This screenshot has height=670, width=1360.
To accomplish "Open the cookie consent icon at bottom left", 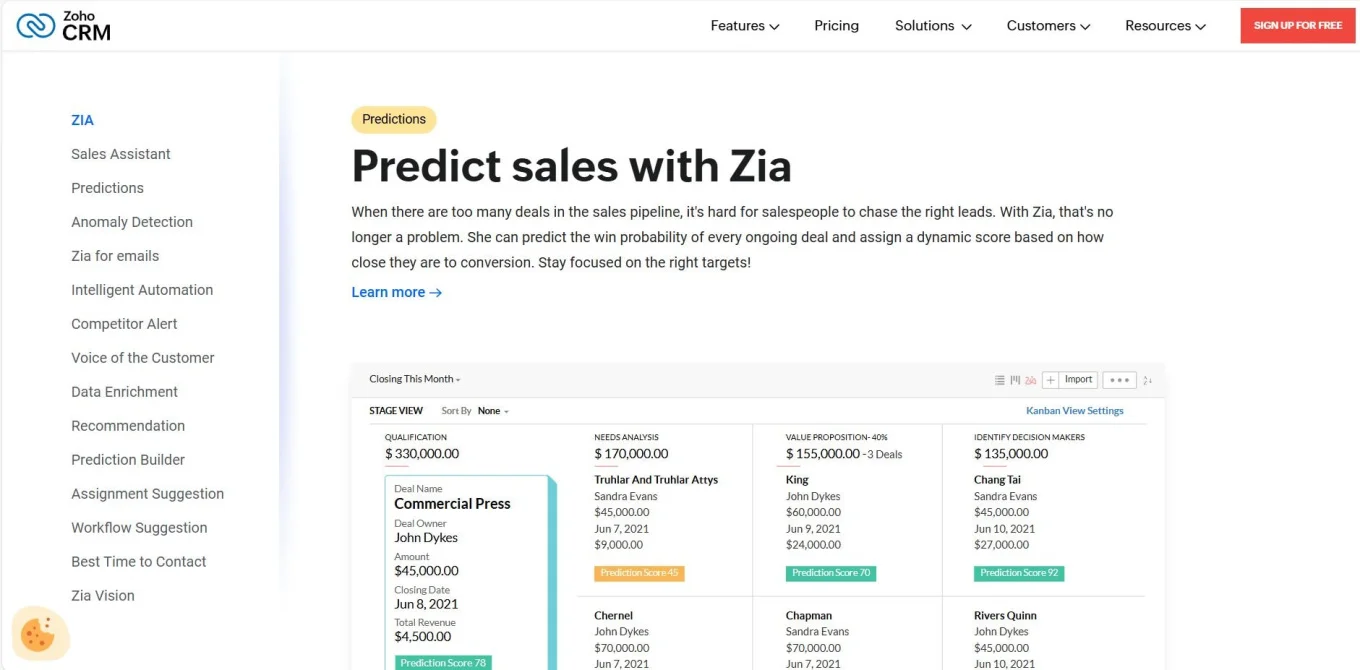I will [x=40, y=634].
